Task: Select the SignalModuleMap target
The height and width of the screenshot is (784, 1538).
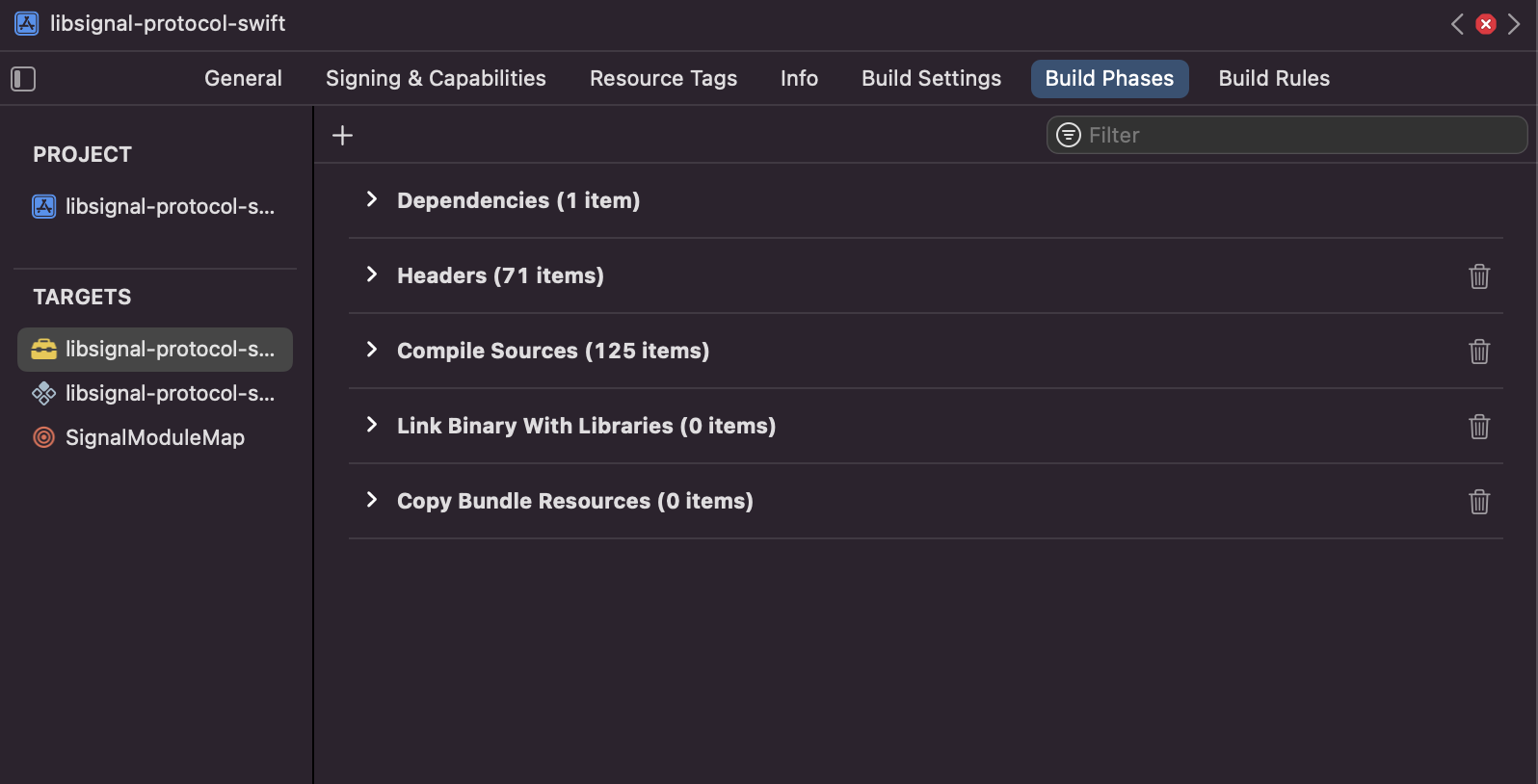Action: (154, 438)
